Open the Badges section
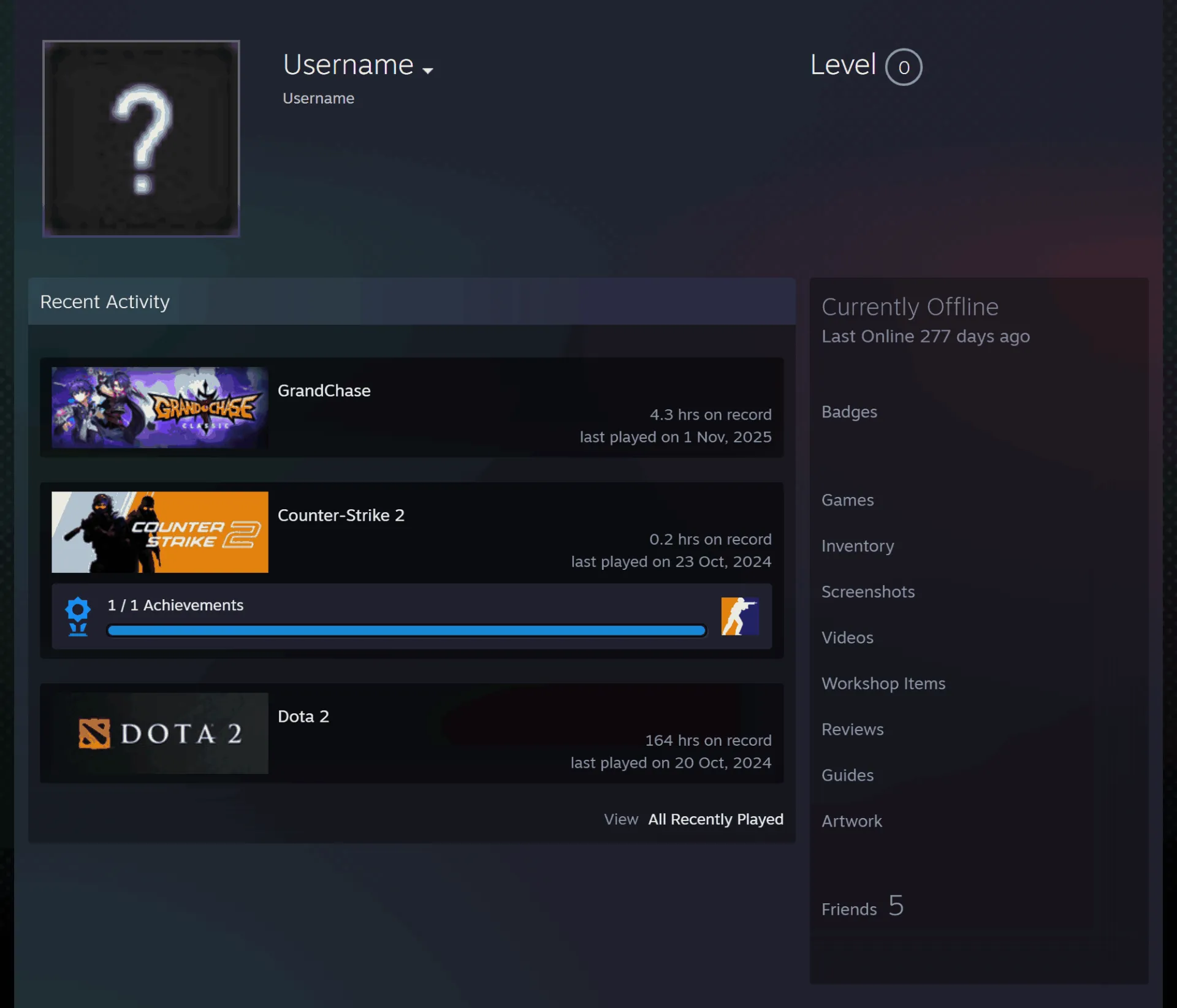Viewport: 1177px width, 1008px height. coord(849,412)
